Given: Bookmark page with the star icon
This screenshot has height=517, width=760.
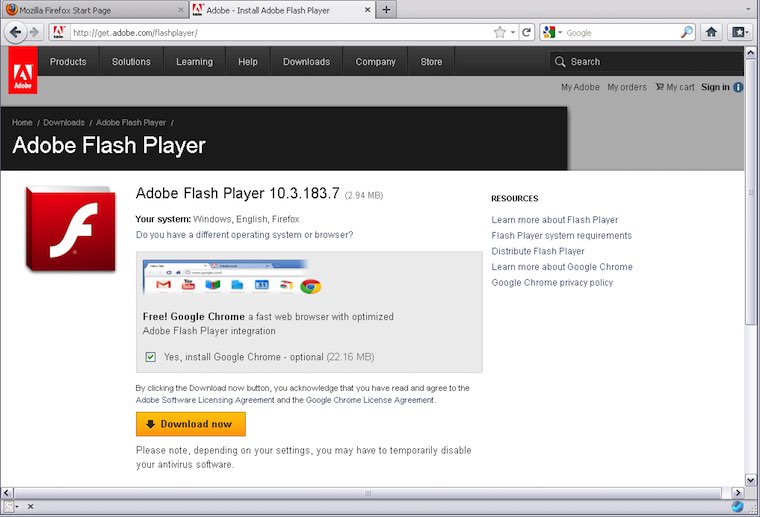Looking at the screenshot, I should pyautogui.click(x=500, y=32).
